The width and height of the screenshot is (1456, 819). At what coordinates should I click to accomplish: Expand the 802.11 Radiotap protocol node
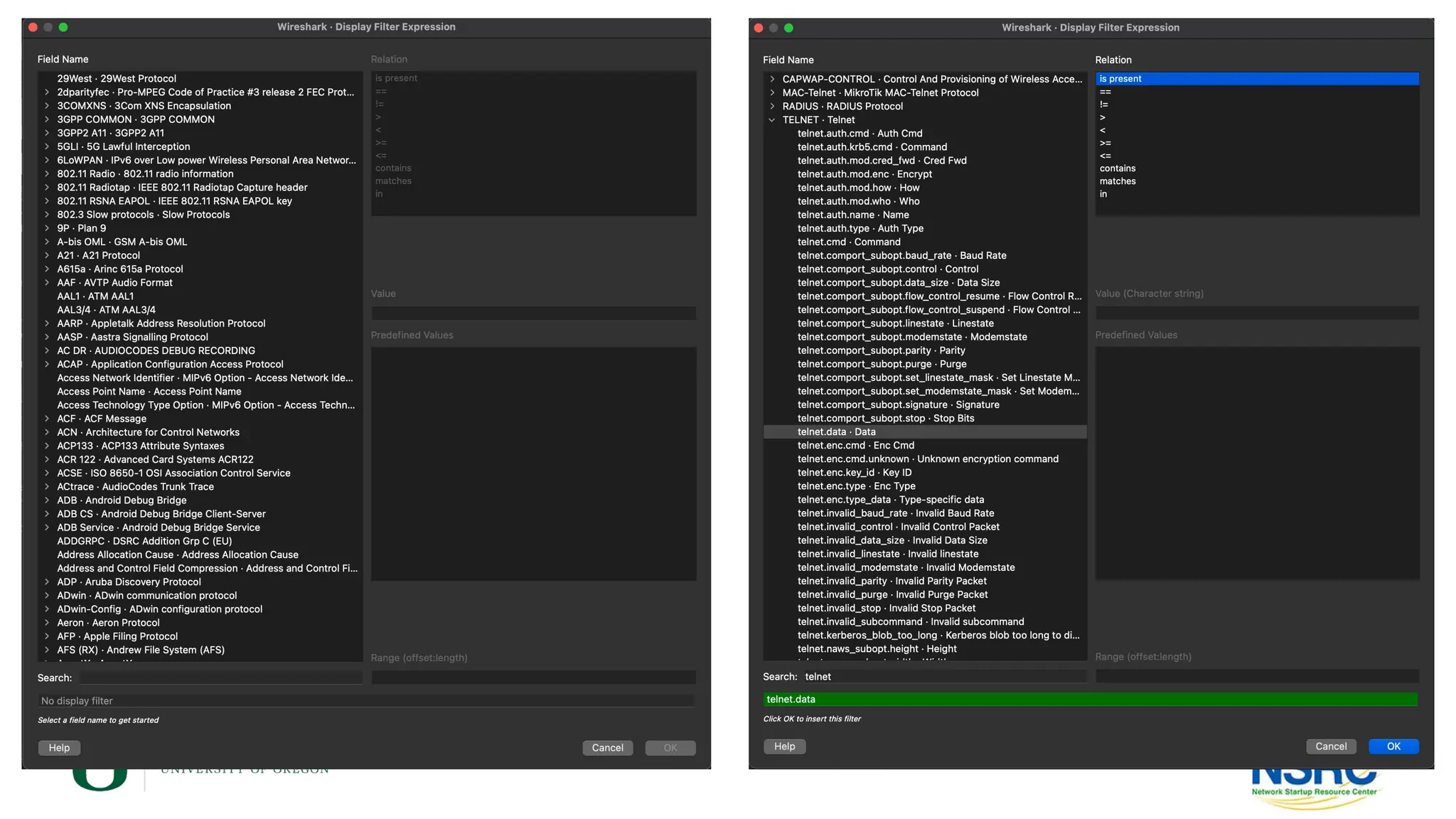47,188
